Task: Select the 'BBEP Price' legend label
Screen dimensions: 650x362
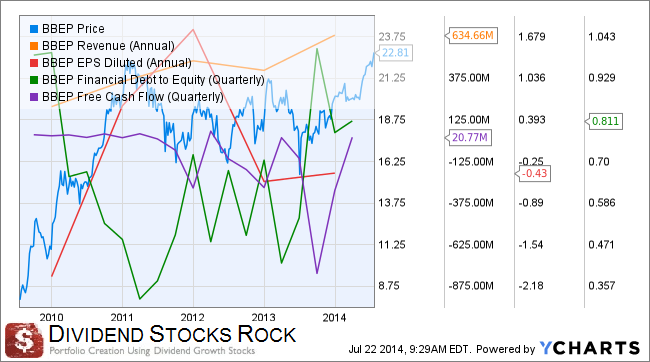Action: [x=73, y=29]
